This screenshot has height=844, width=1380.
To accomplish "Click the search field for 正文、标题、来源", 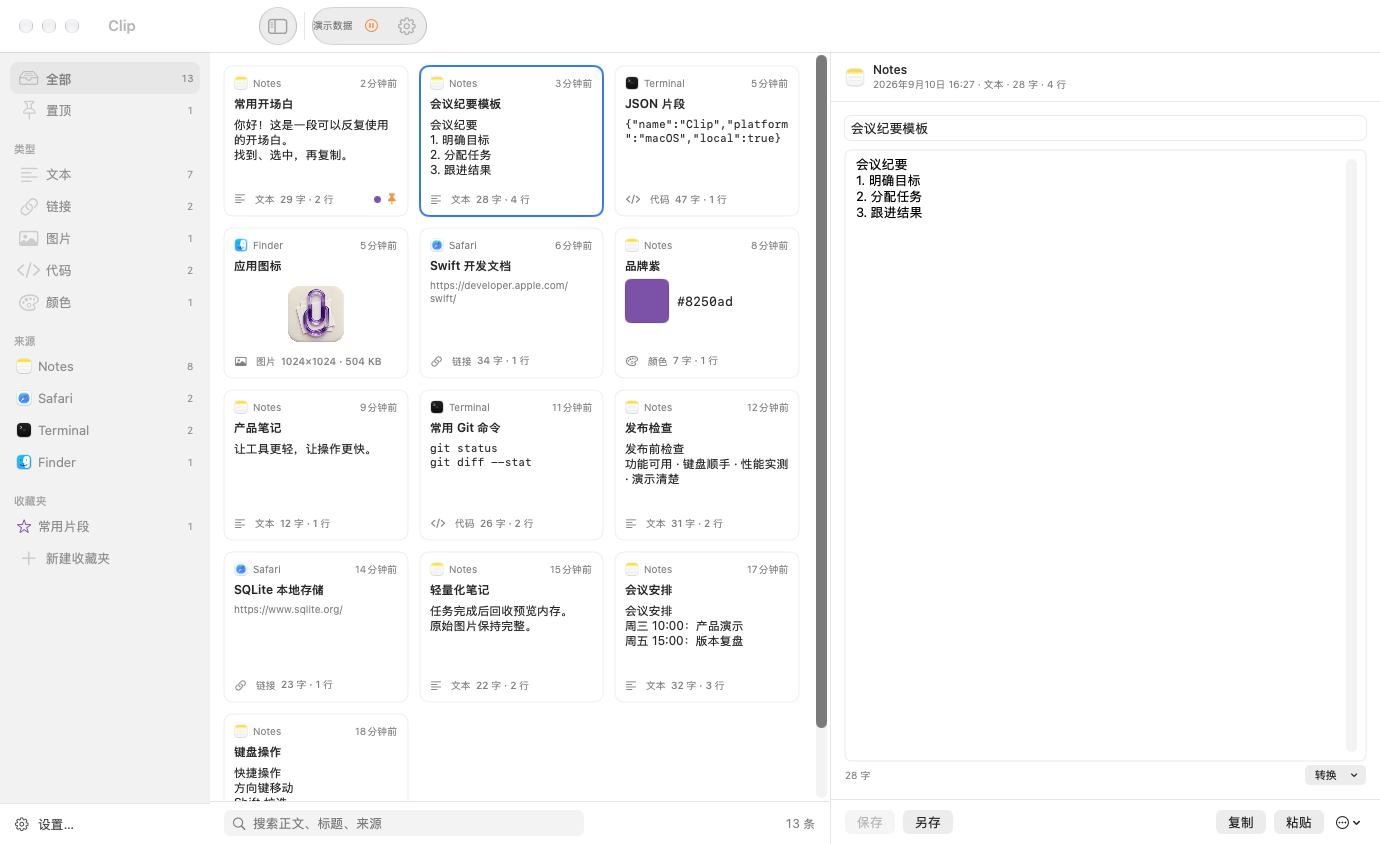I will point(404,823).
